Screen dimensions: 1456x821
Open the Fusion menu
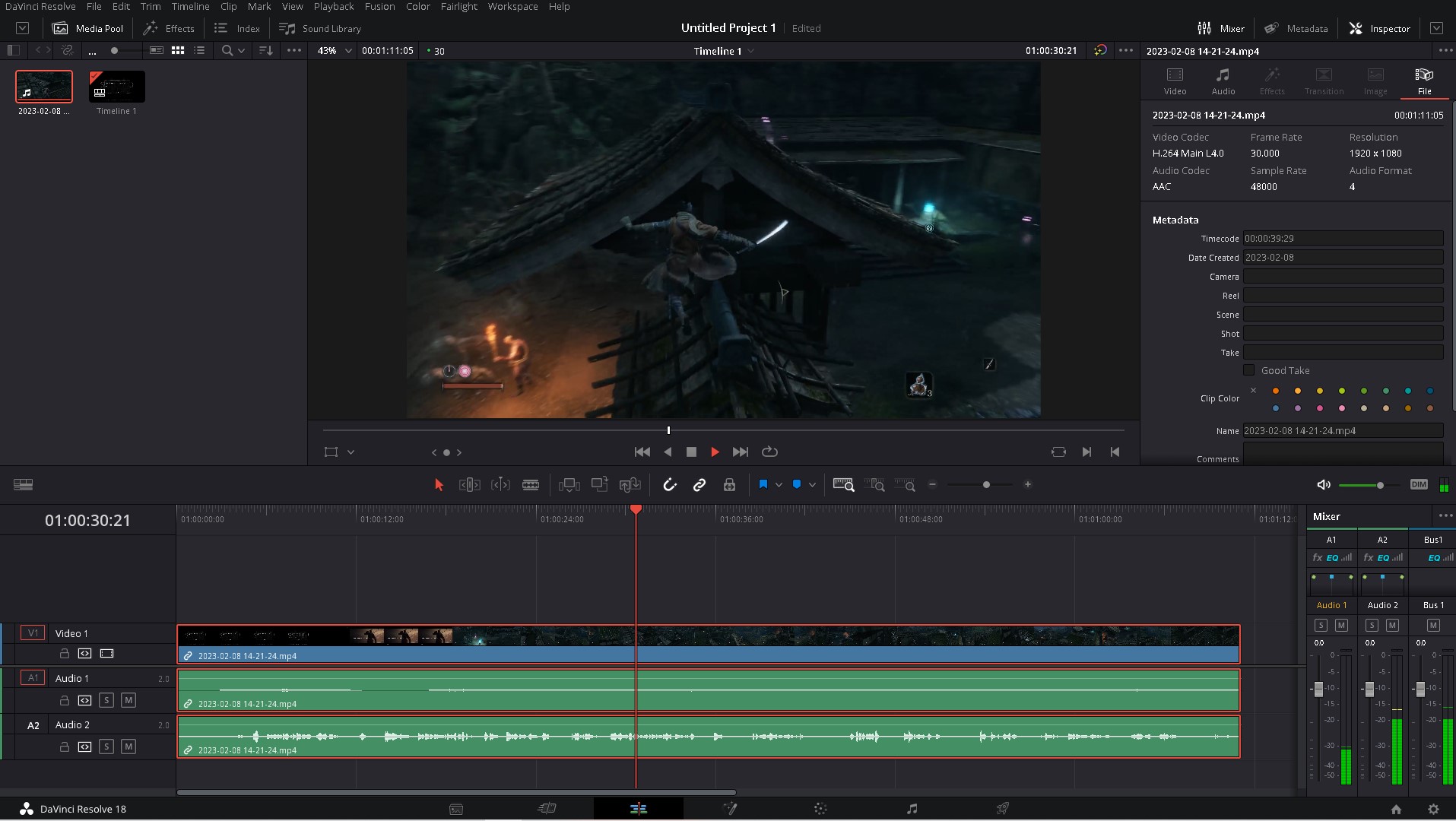click(x=379, y=6)
